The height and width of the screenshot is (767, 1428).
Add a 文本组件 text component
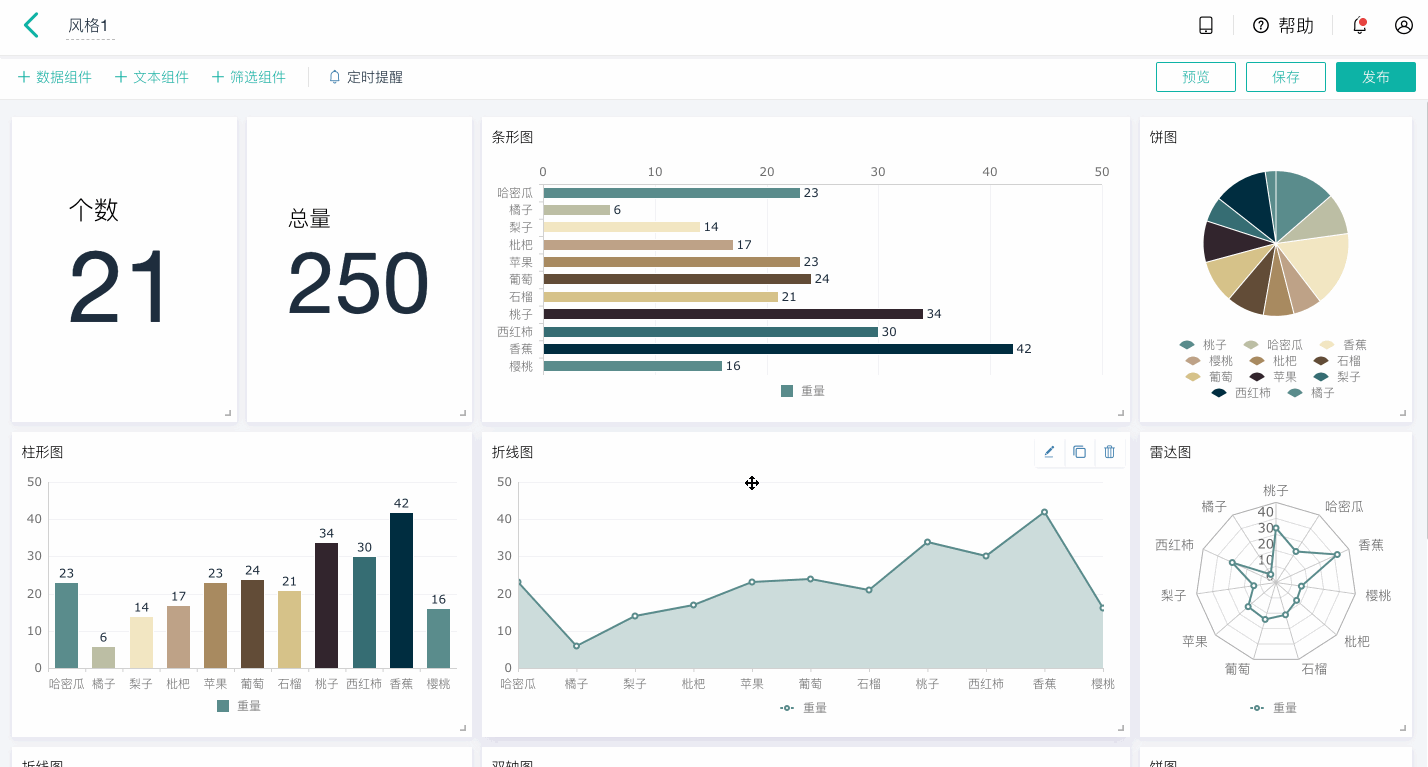pos(152,77)
